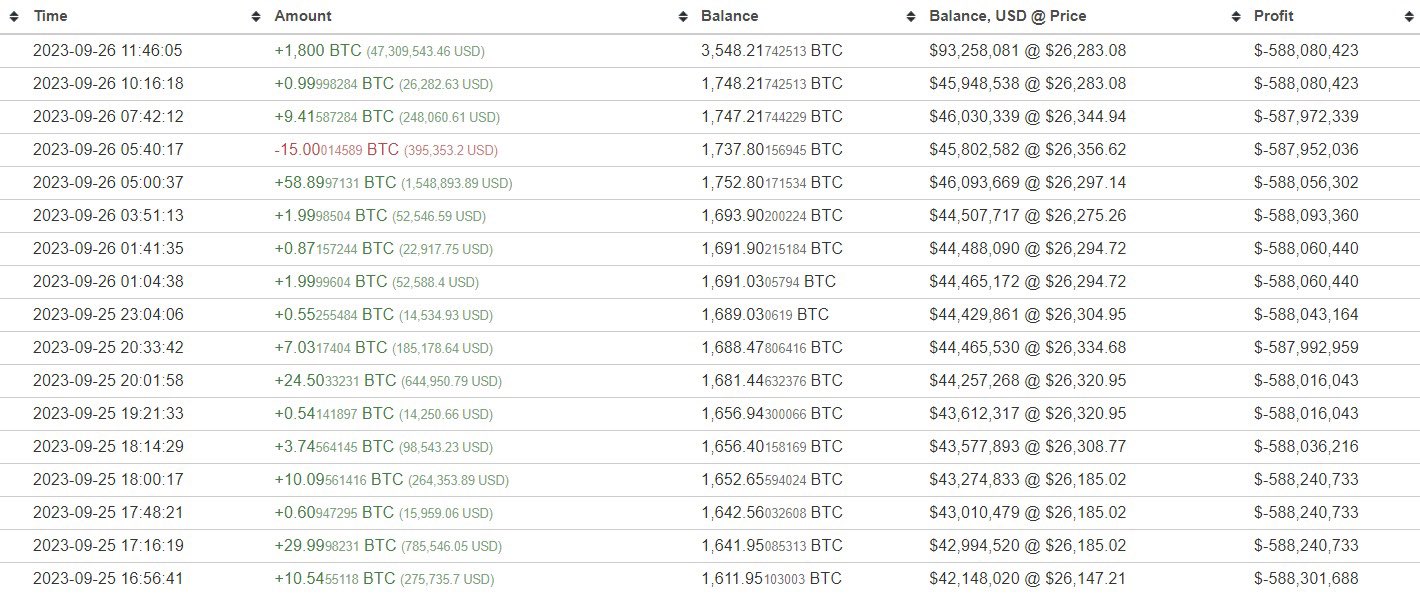Select the $42,148,020 @ $26,147.21 cell

pos(1027,579)
